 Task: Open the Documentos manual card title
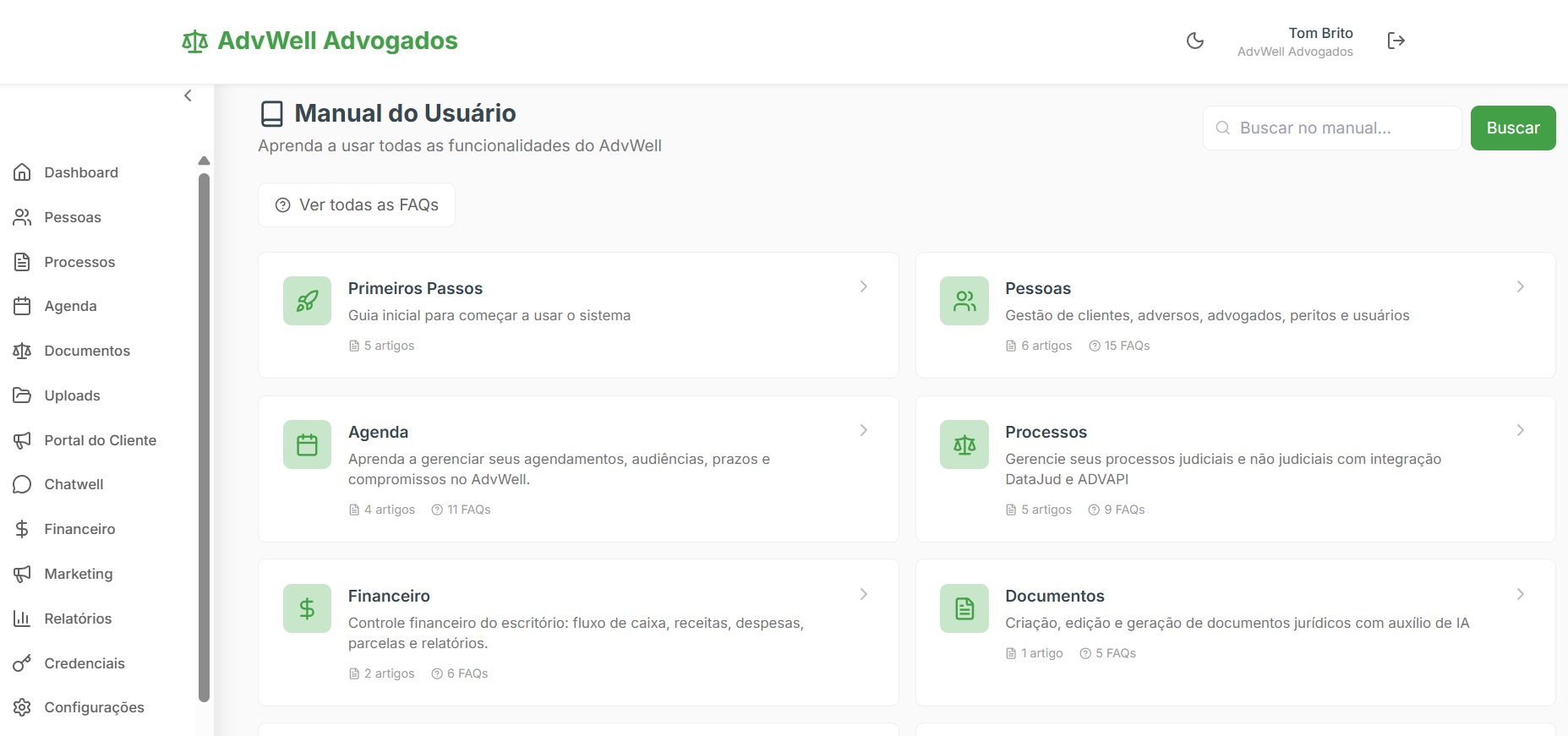(x=1055, y=596)
